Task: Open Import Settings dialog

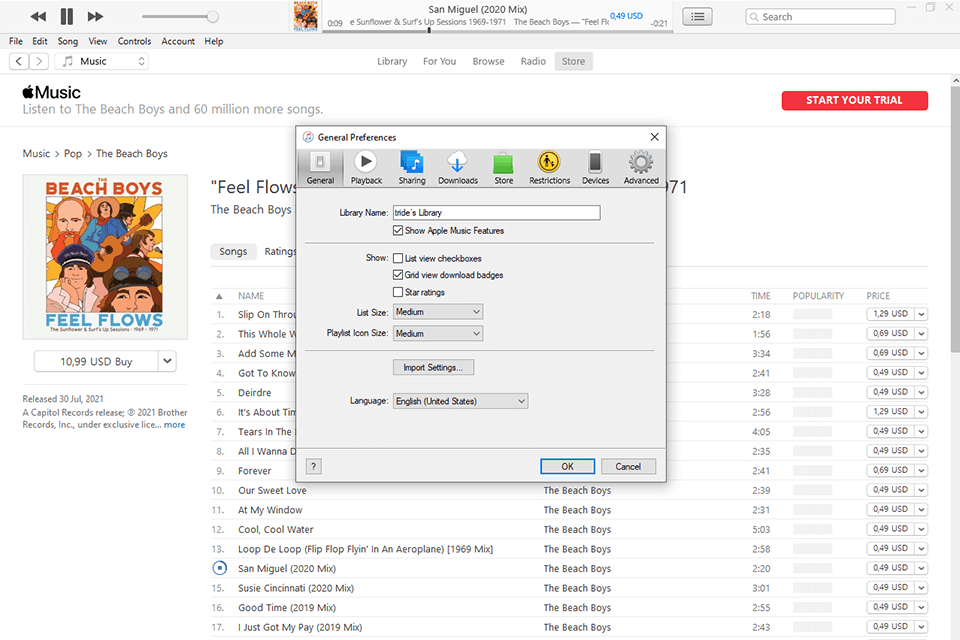Action: pyautogui.click(x=433, y=367)
